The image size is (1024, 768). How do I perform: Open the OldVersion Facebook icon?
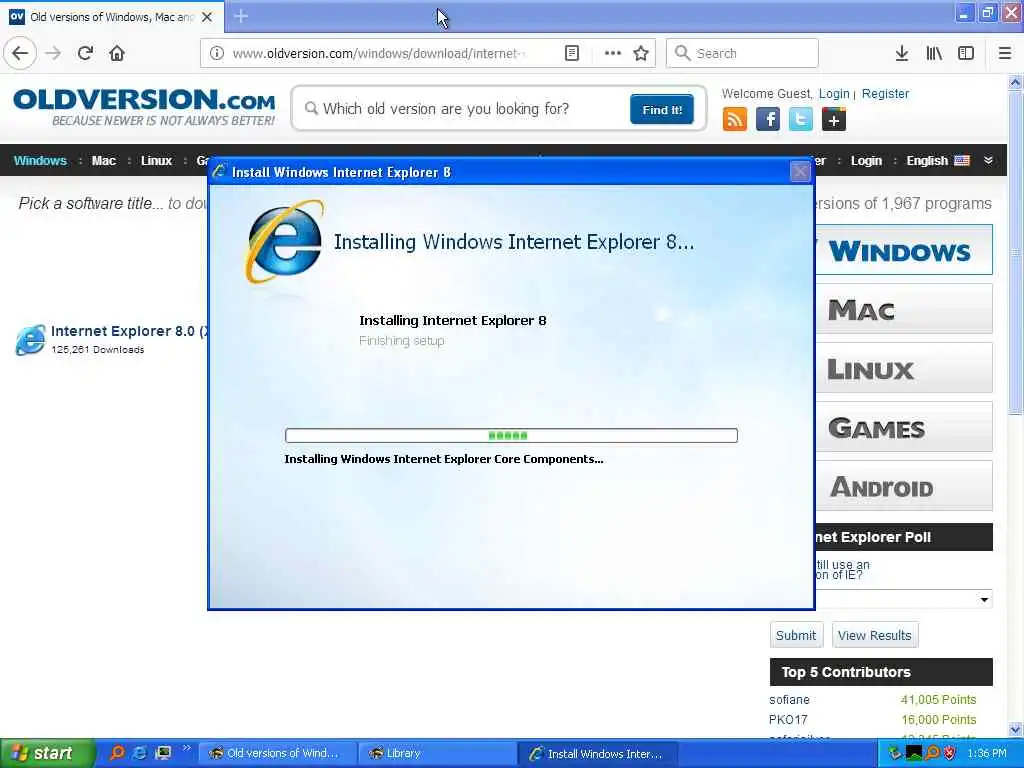coord(768,120)
